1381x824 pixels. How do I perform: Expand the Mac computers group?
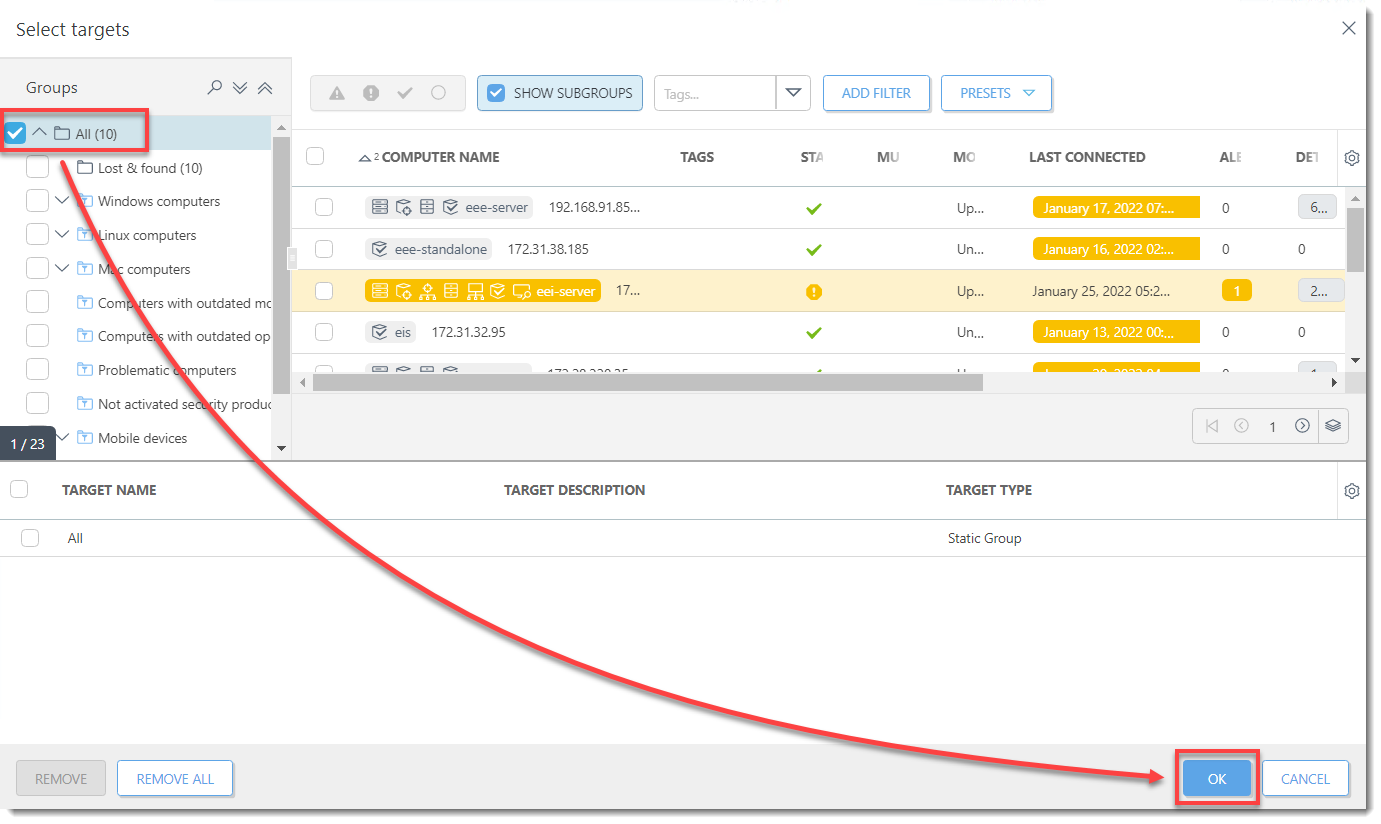[62, 268]
